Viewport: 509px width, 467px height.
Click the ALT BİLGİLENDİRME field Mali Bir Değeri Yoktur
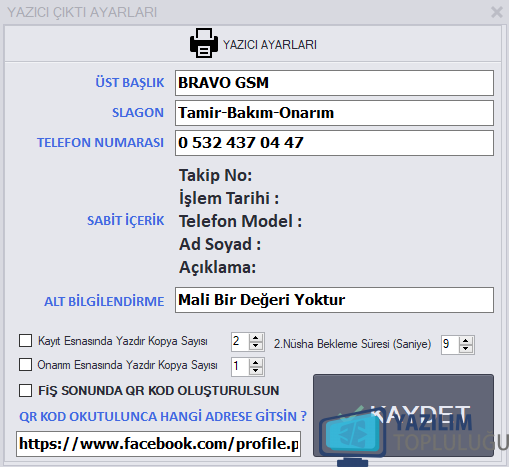[x=334, y=300]
